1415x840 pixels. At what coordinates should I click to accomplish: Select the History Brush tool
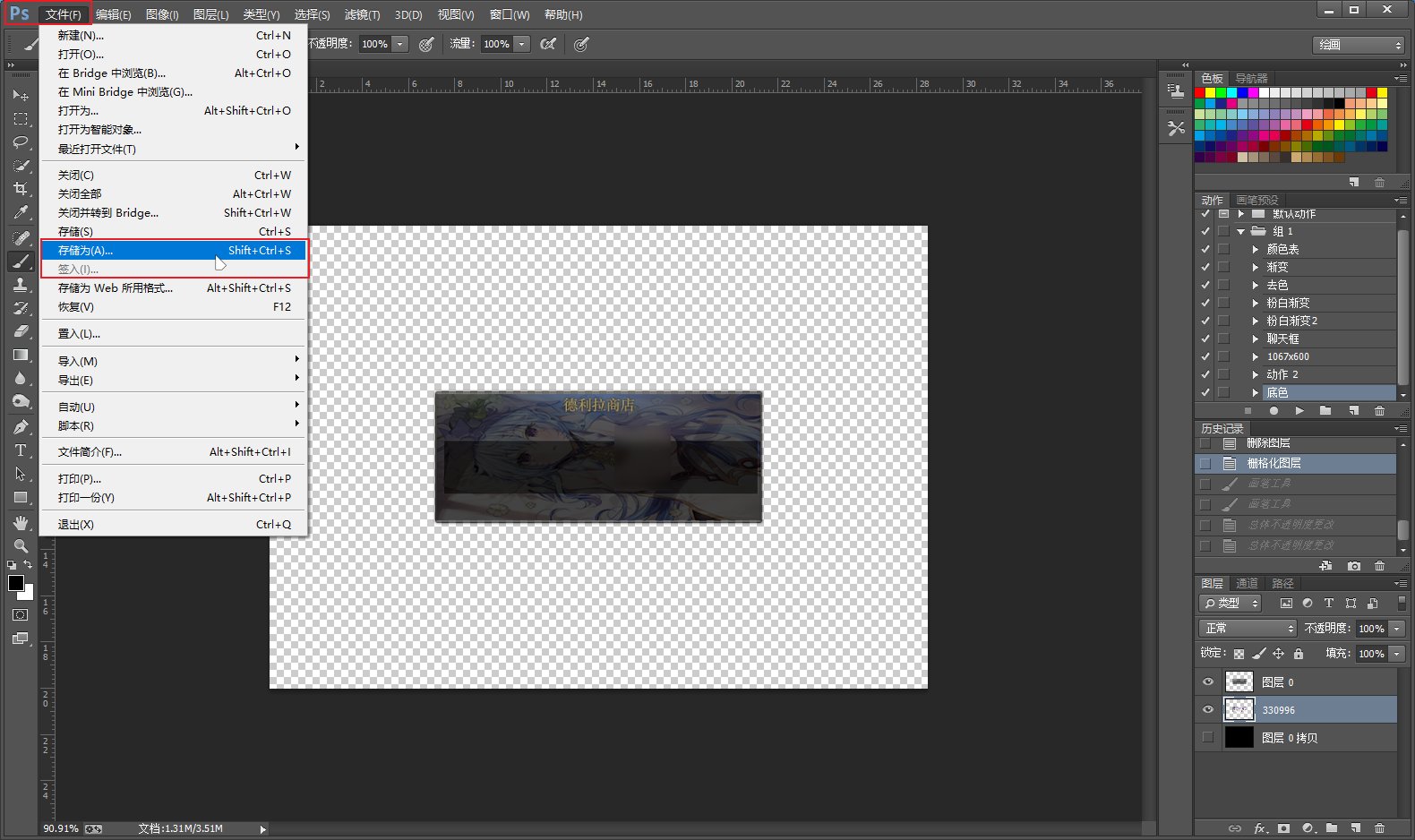(21, 308)
